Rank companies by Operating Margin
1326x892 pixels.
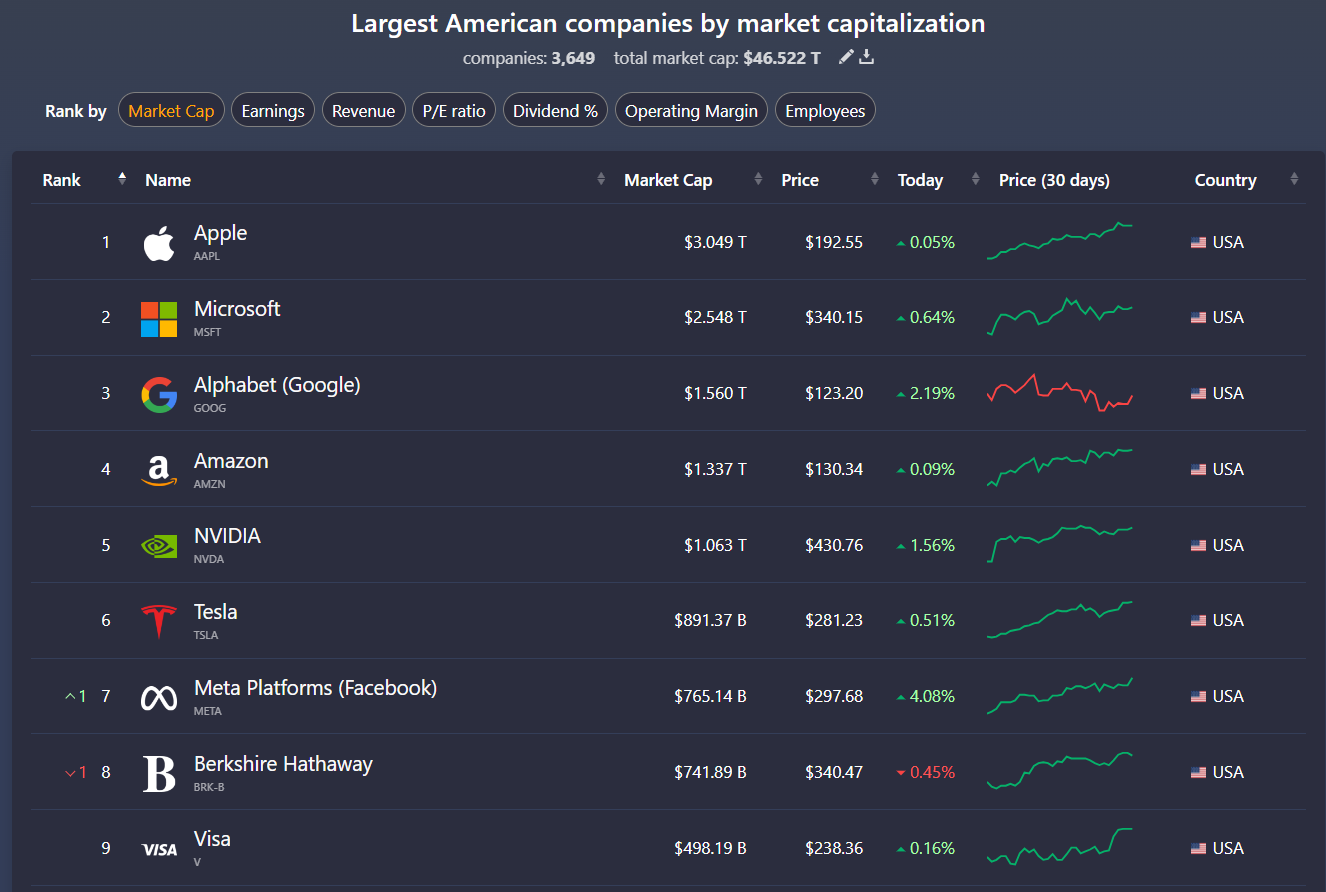tap(691, 110)
